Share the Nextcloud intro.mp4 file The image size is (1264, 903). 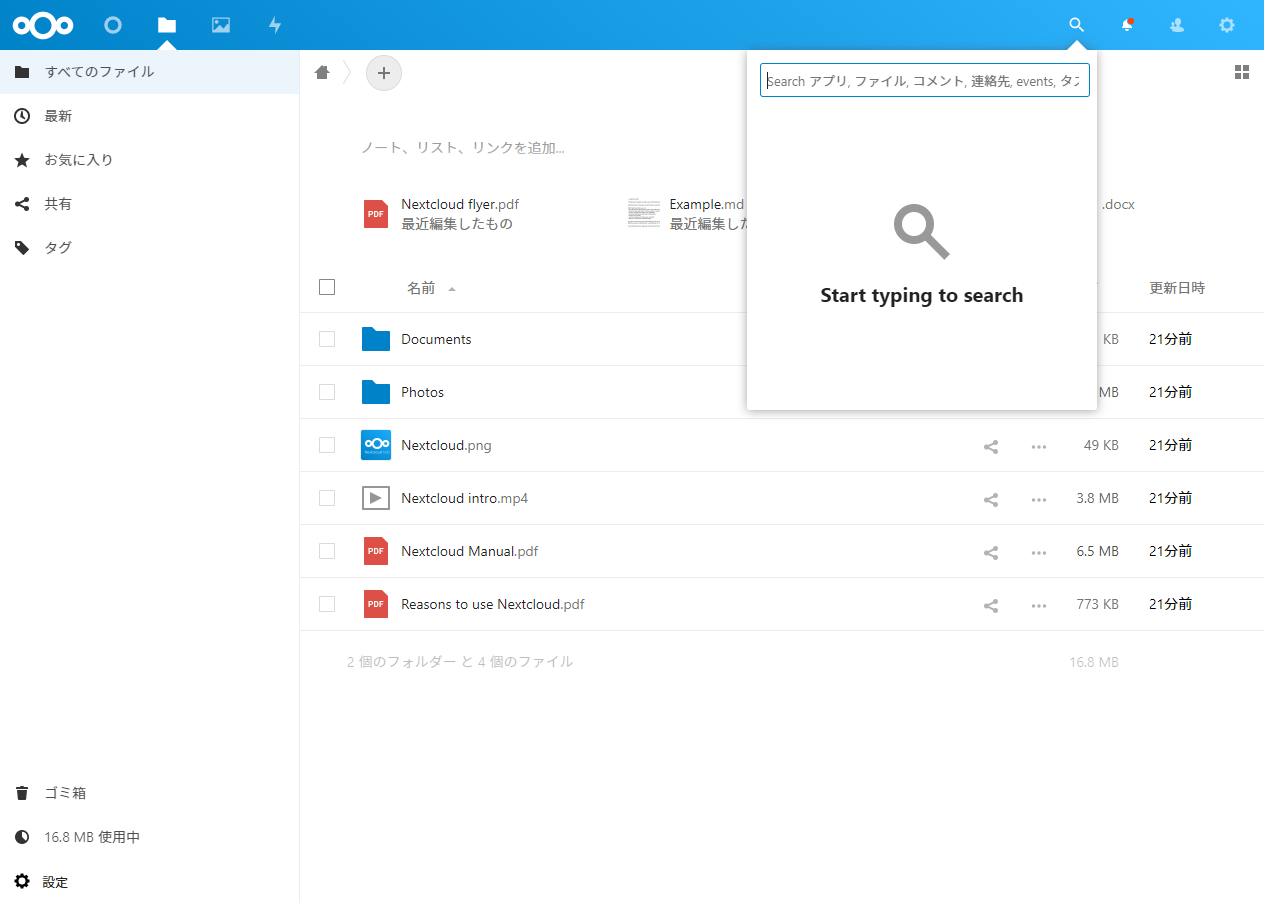[x=991, y=499]
